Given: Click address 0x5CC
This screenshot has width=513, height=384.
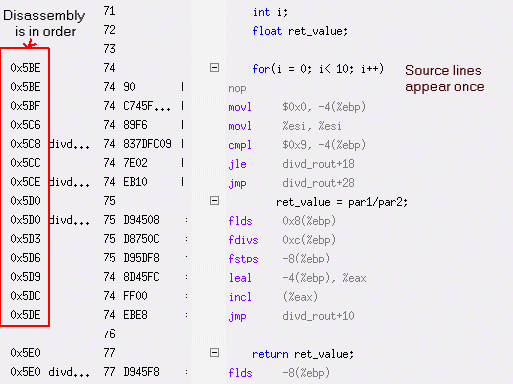Looking at the screenshot, I should (25, 163).
